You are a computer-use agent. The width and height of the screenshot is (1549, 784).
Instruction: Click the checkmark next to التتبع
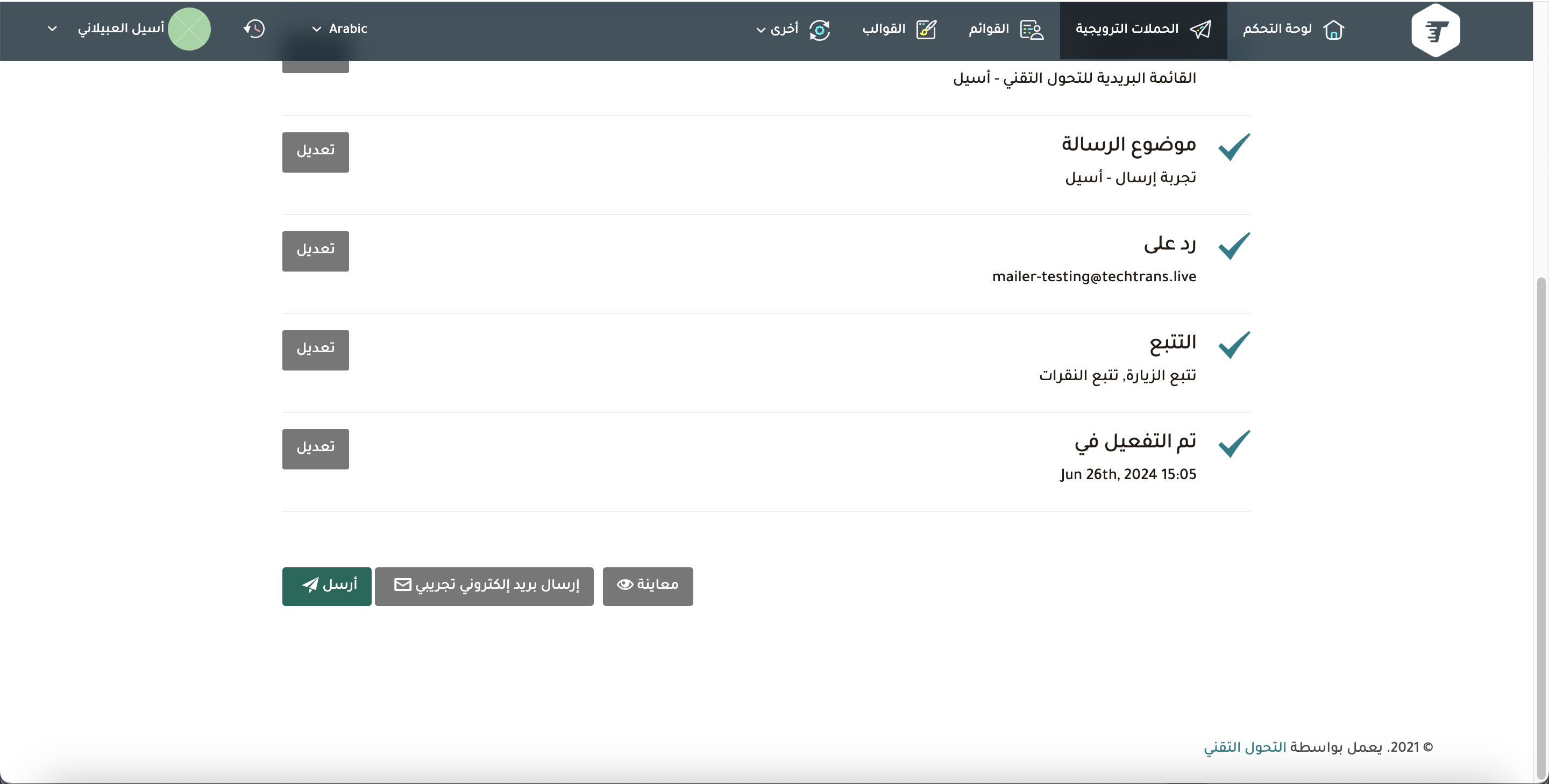(1233, 345)
